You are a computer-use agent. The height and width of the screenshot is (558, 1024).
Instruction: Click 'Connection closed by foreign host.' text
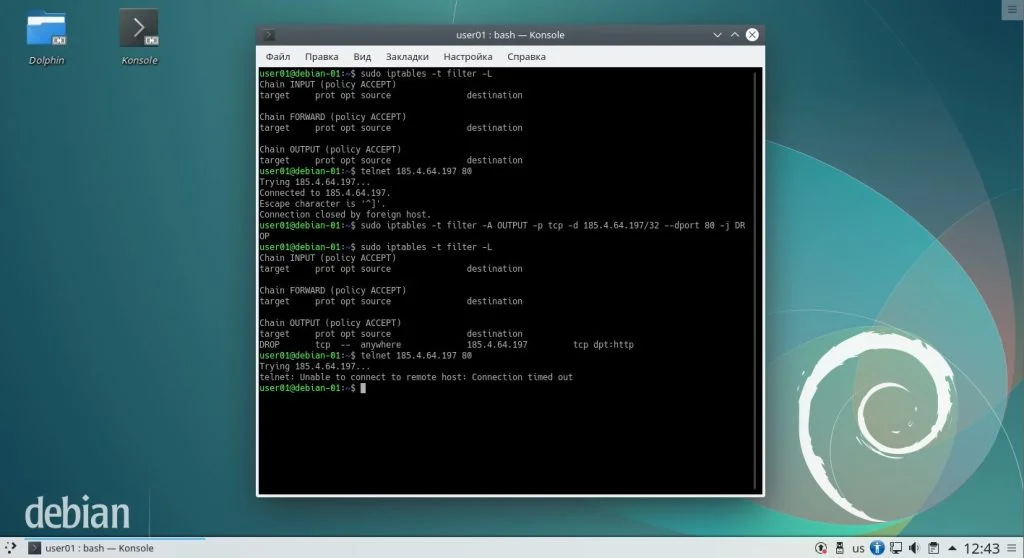pyautogui.click(x=345, y=214)
